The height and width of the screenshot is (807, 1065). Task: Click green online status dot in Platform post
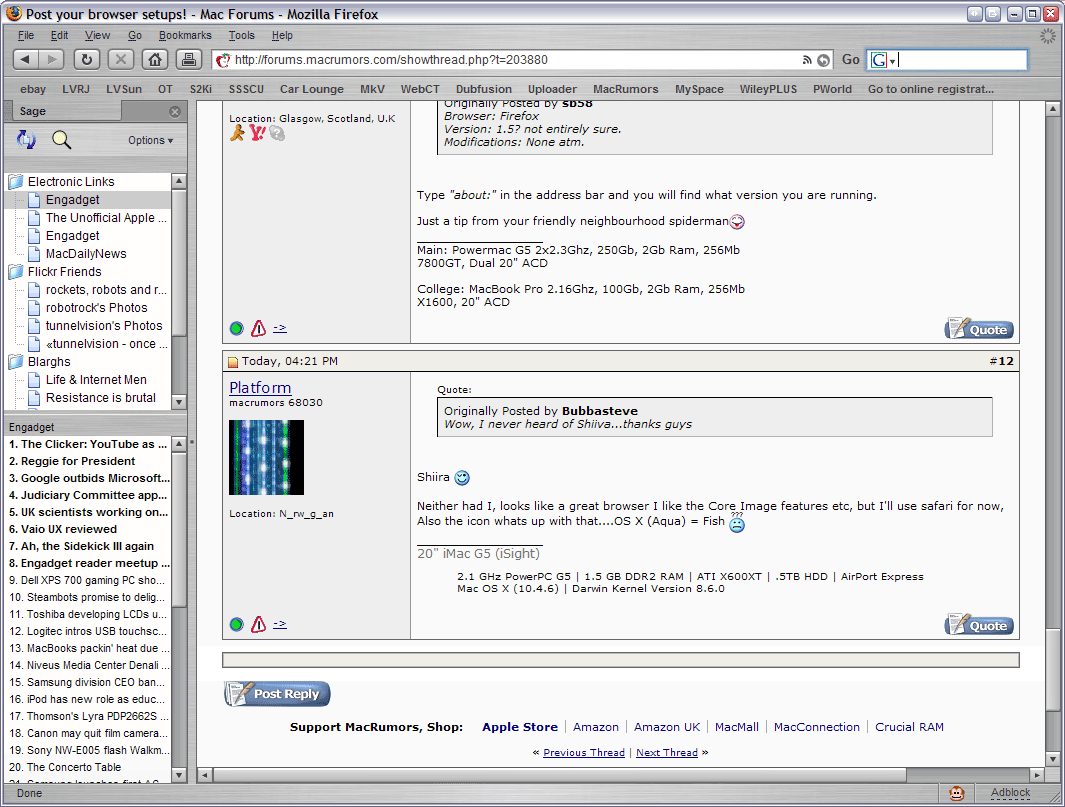click(236, 624)
